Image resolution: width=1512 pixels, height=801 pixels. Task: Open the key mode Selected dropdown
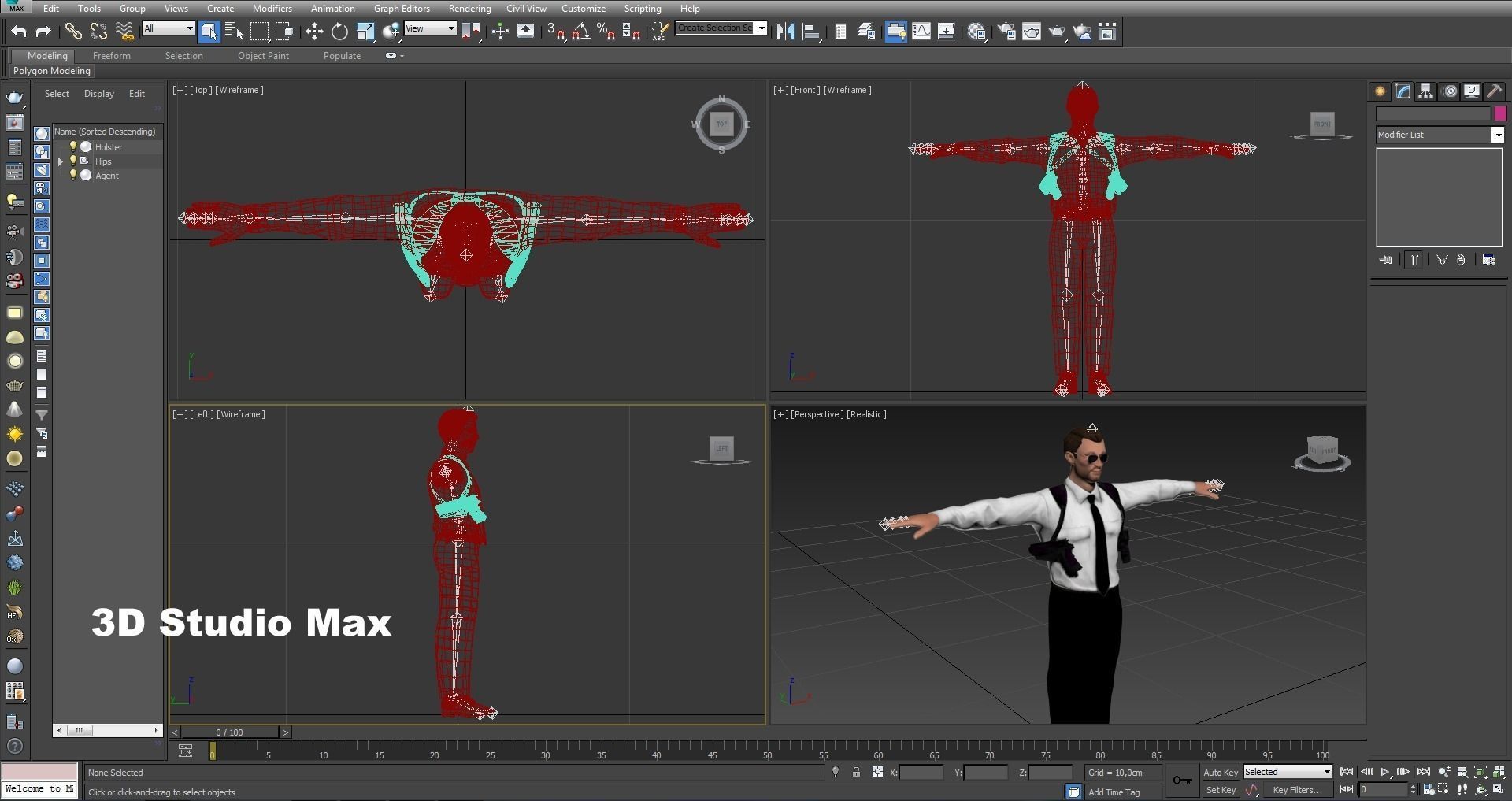(x=1288, y=772)
